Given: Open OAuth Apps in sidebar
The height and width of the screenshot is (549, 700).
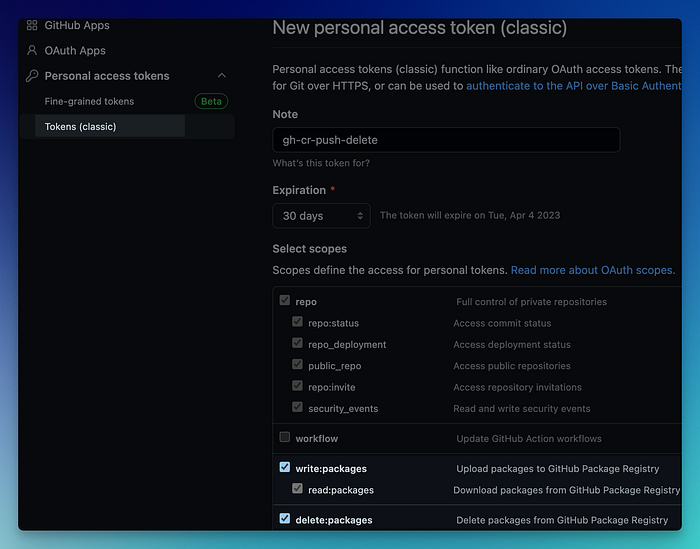Looking at the screenshot, I should point(75,50).
